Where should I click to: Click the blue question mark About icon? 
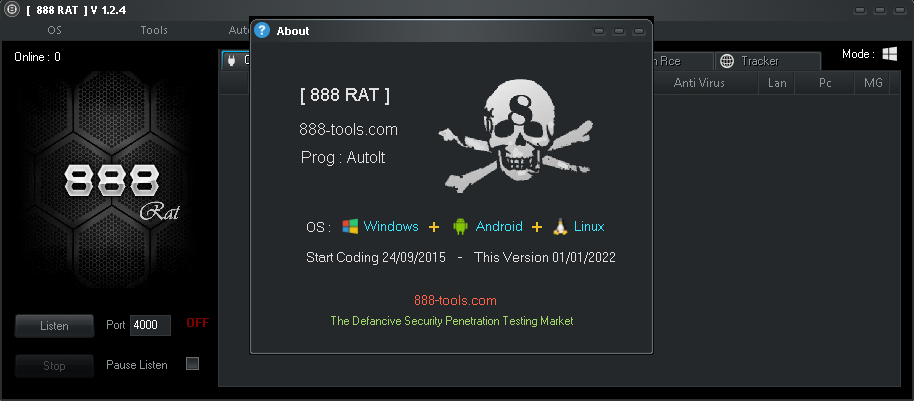point(263,30)
